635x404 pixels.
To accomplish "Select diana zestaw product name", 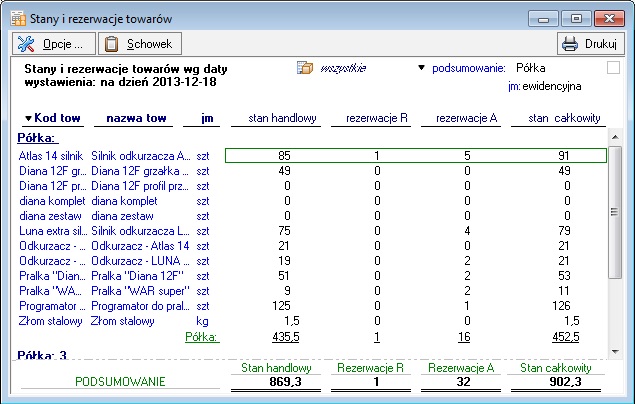I will (x=122, y=216).
